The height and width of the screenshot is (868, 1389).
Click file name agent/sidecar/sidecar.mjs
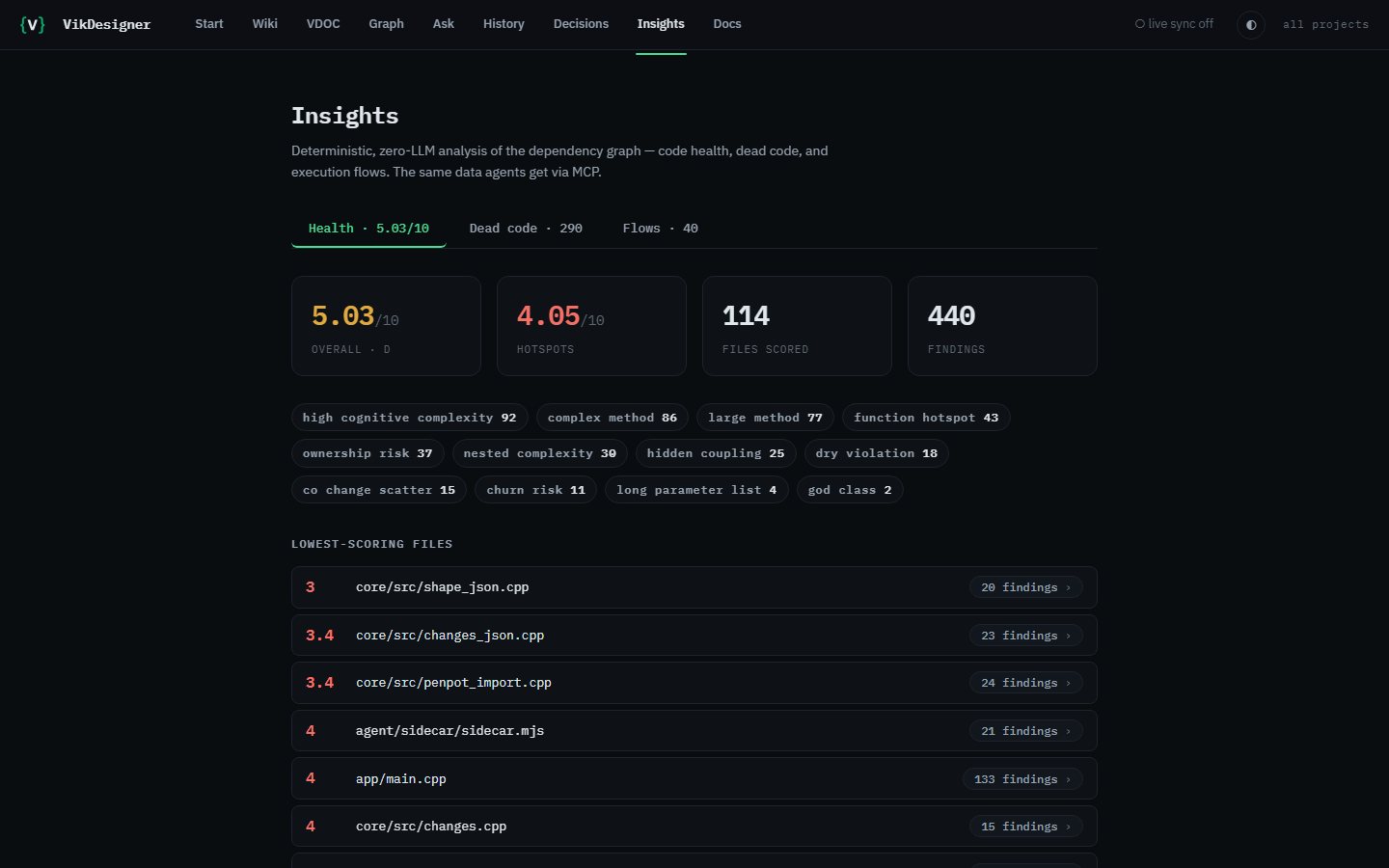(x=449, y=731)
